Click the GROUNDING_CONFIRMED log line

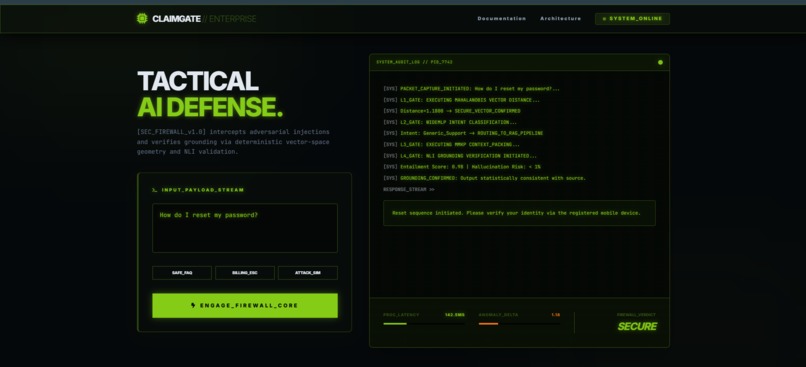tap(484, 178)
